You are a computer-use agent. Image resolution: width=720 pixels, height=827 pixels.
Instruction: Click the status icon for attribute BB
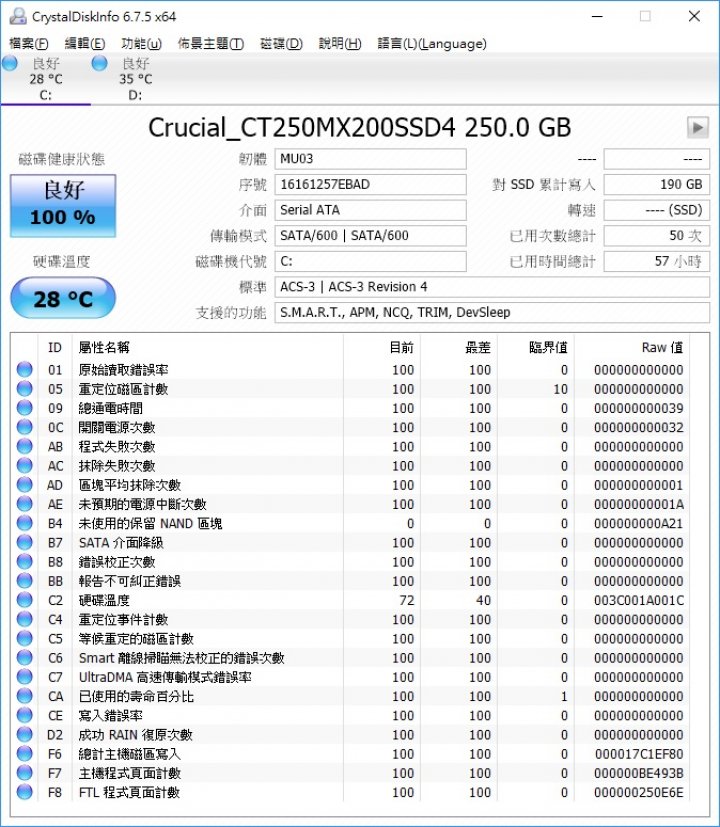pyautogui.click(x=25, y=581)
